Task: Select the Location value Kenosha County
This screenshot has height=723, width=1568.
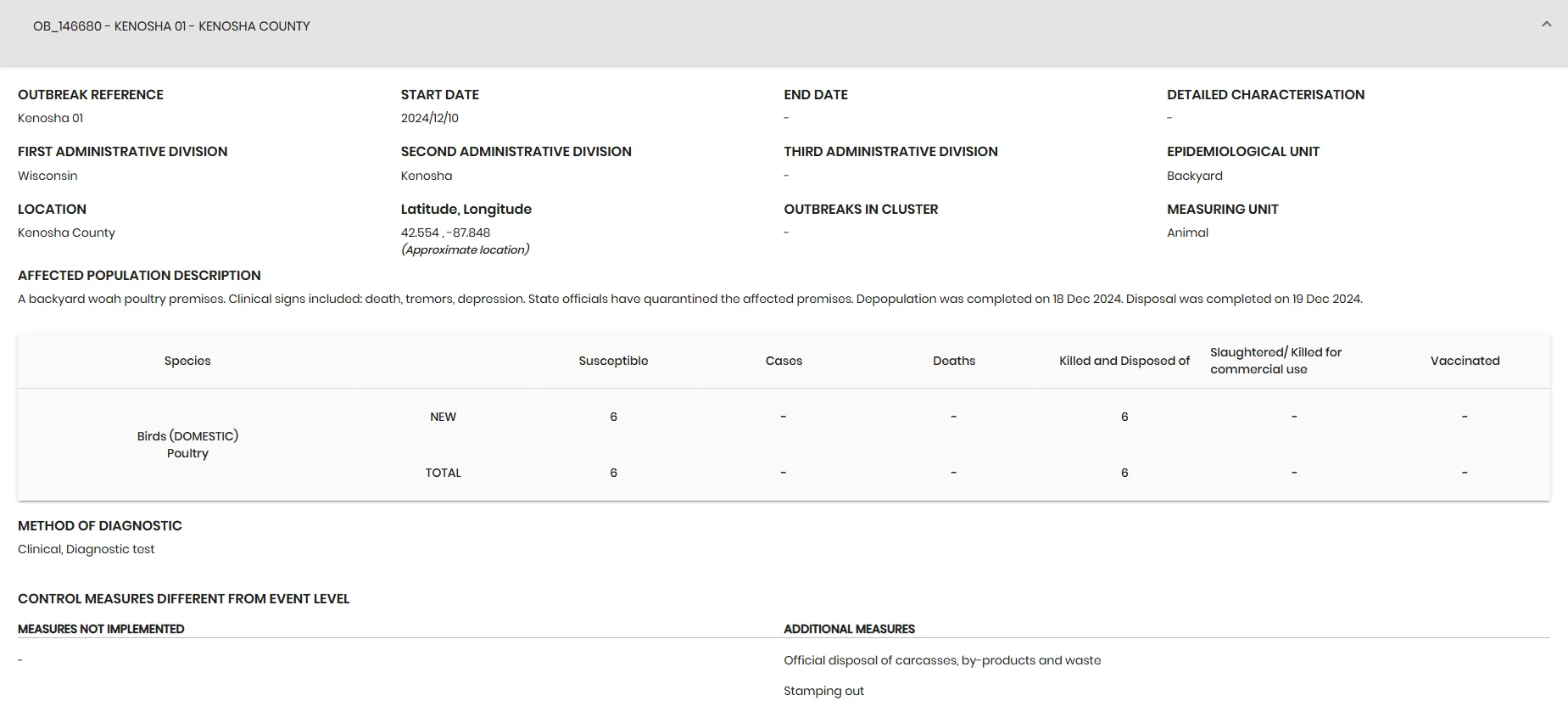Action: (66, 233)
